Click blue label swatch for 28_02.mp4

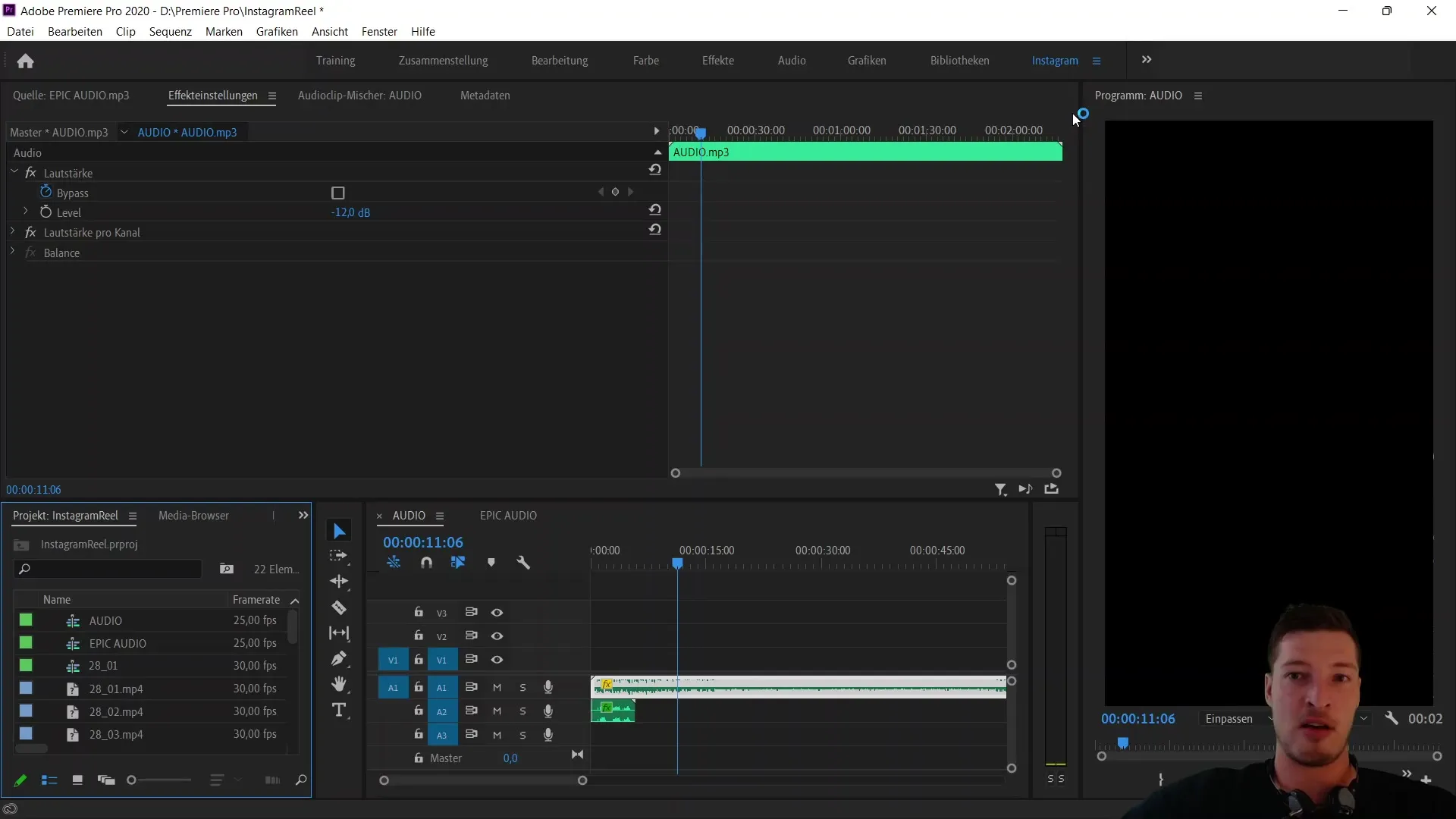point(26,711)
